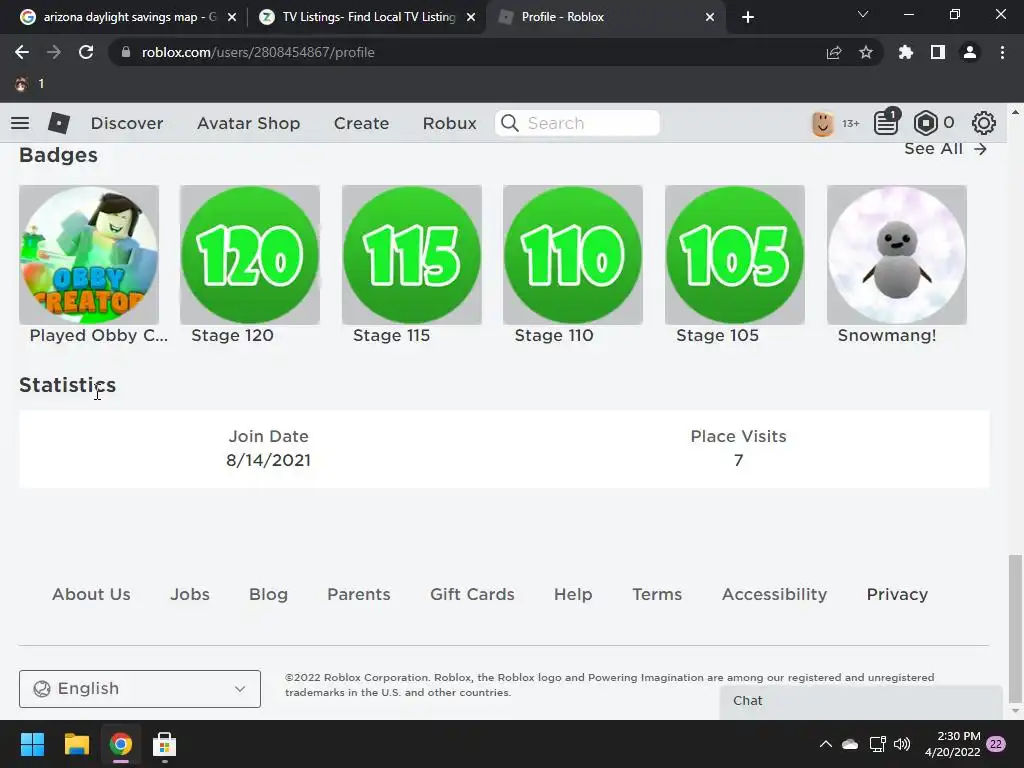This screenshot has width=1024, height=768.
Task: Click the Roblox logo home icon
Action: 59,123
